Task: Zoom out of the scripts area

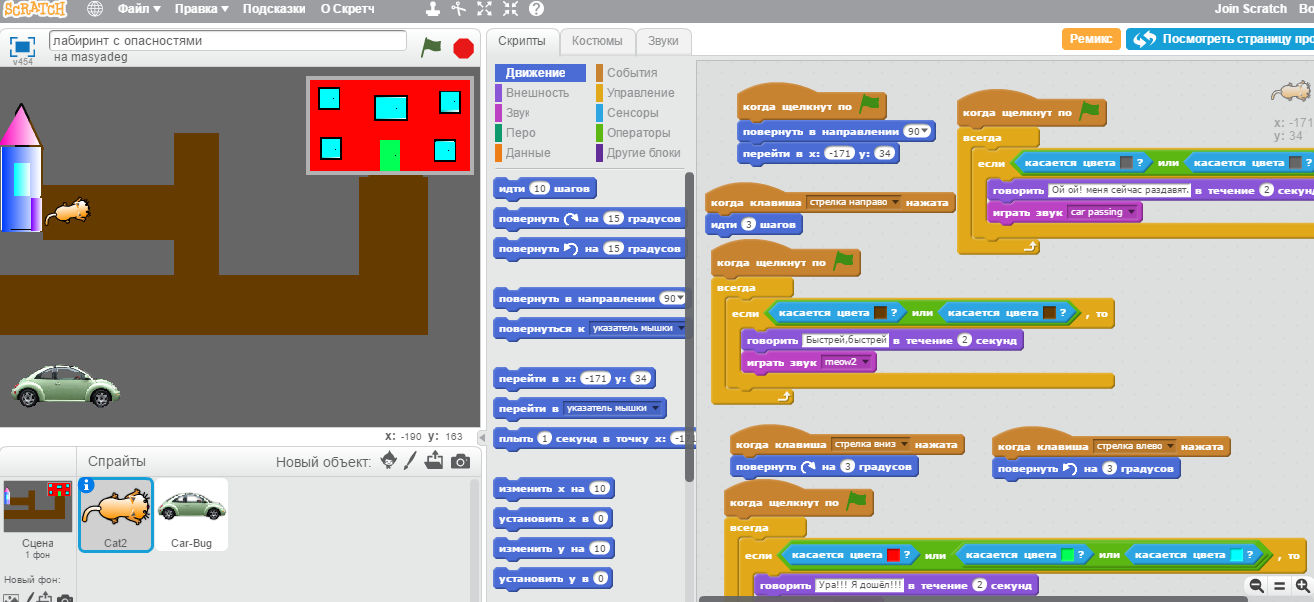Action: pos(1256,586)
